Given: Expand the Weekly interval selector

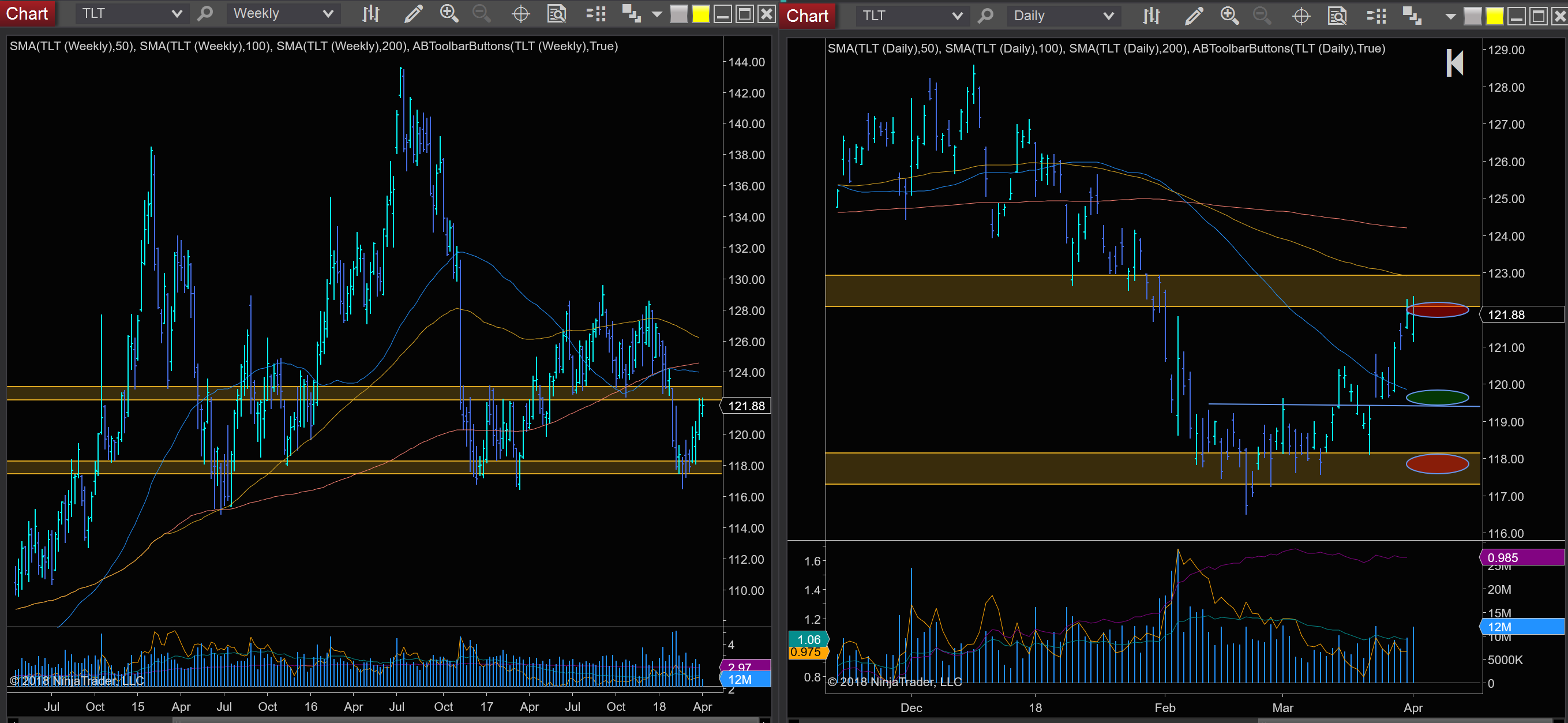Looking at the screenshot, I should (x=283, y=13).
